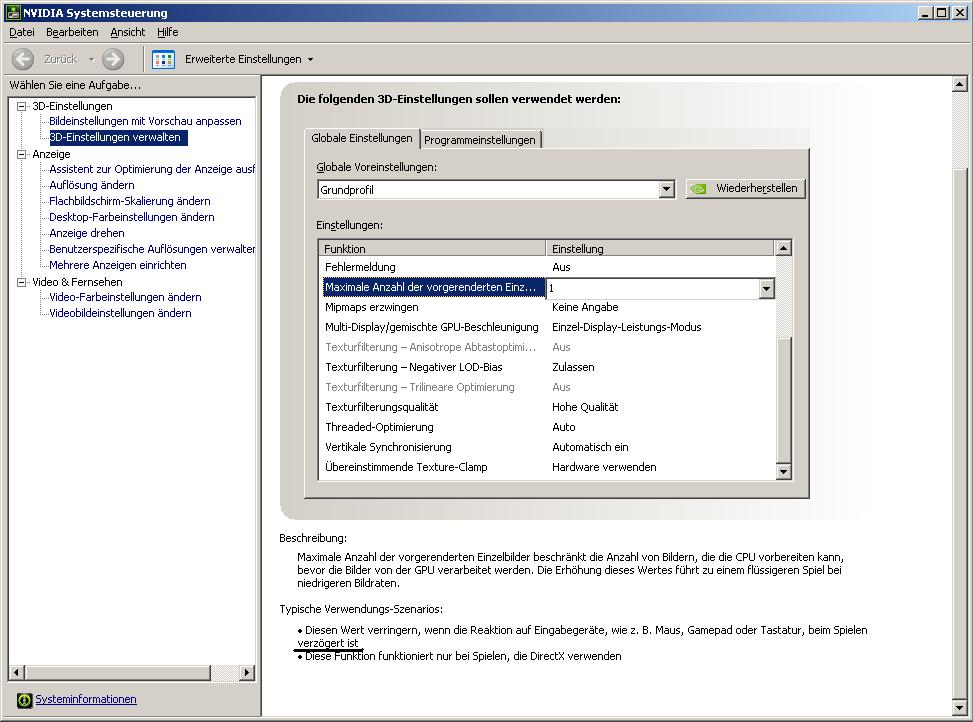Select Videobildeinstellungen ändern
This screenshot has width=973, height=722.
[120, 313]
